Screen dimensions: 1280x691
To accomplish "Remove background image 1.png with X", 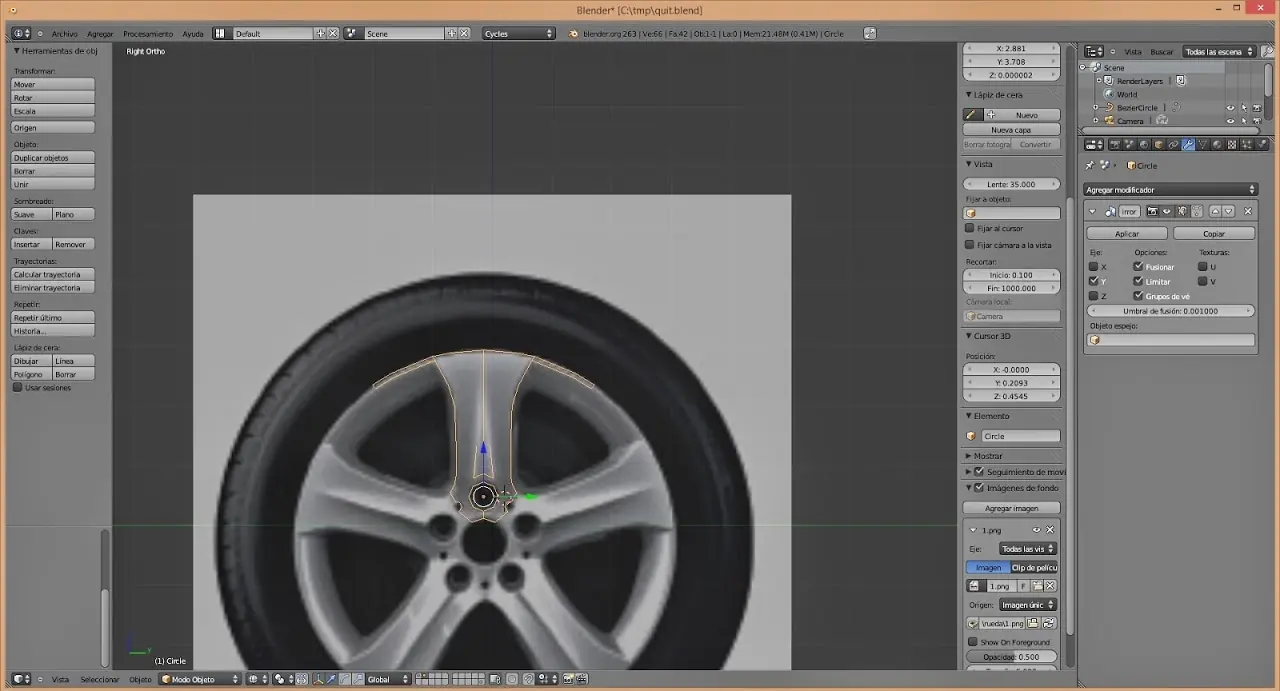I will (x=1050, y=530).
